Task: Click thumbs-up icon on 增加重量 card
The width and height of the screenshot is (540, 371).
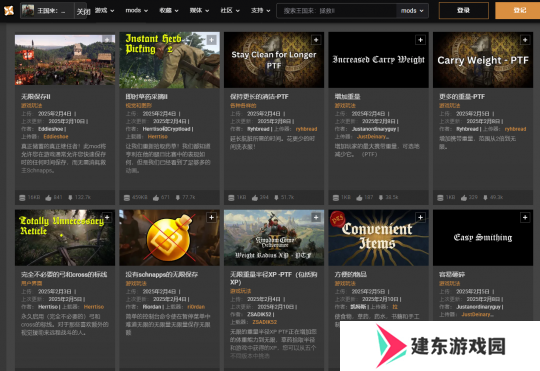Action: 359,198
